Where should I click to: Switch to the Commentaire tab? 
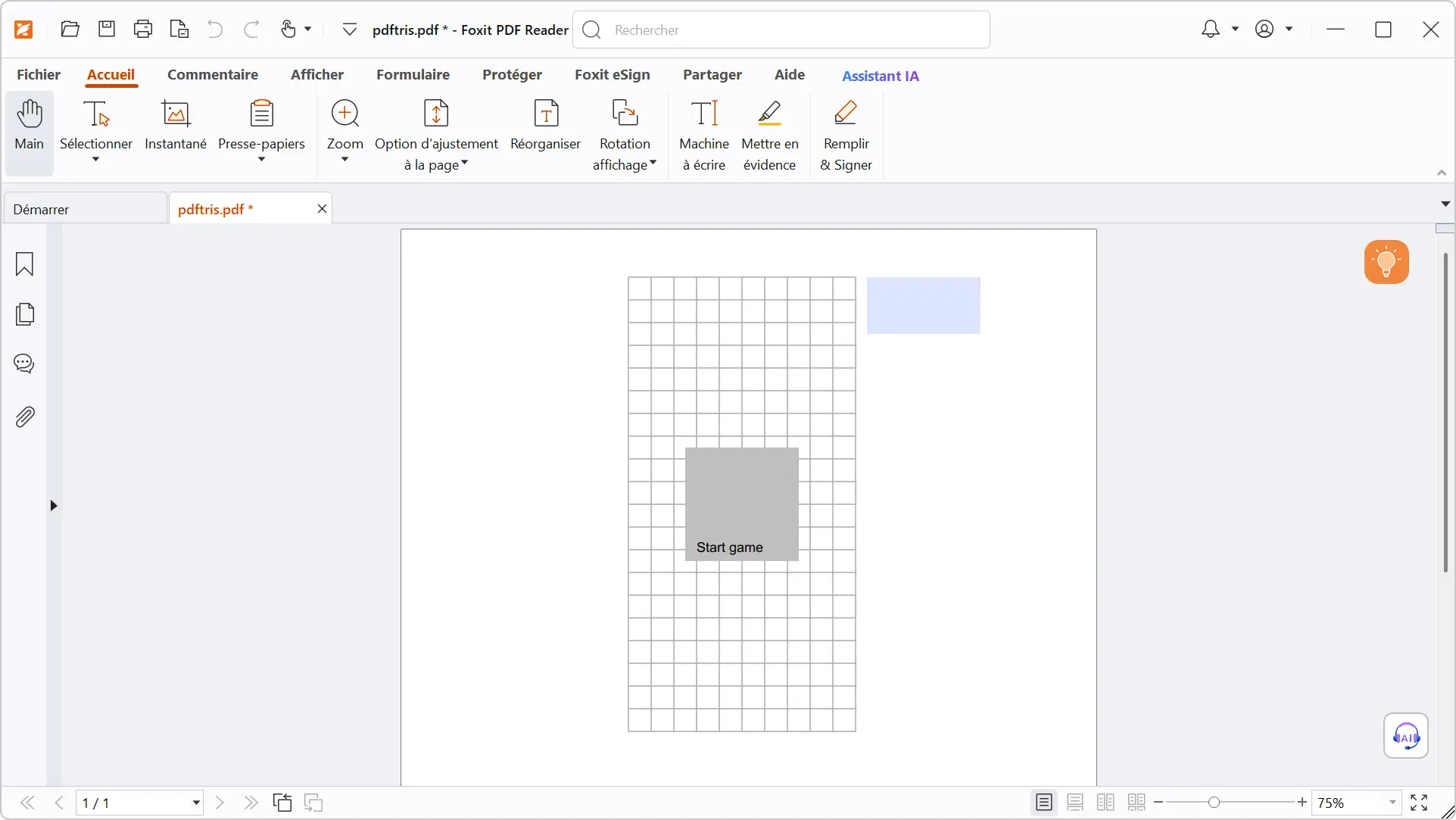(213, 74)
